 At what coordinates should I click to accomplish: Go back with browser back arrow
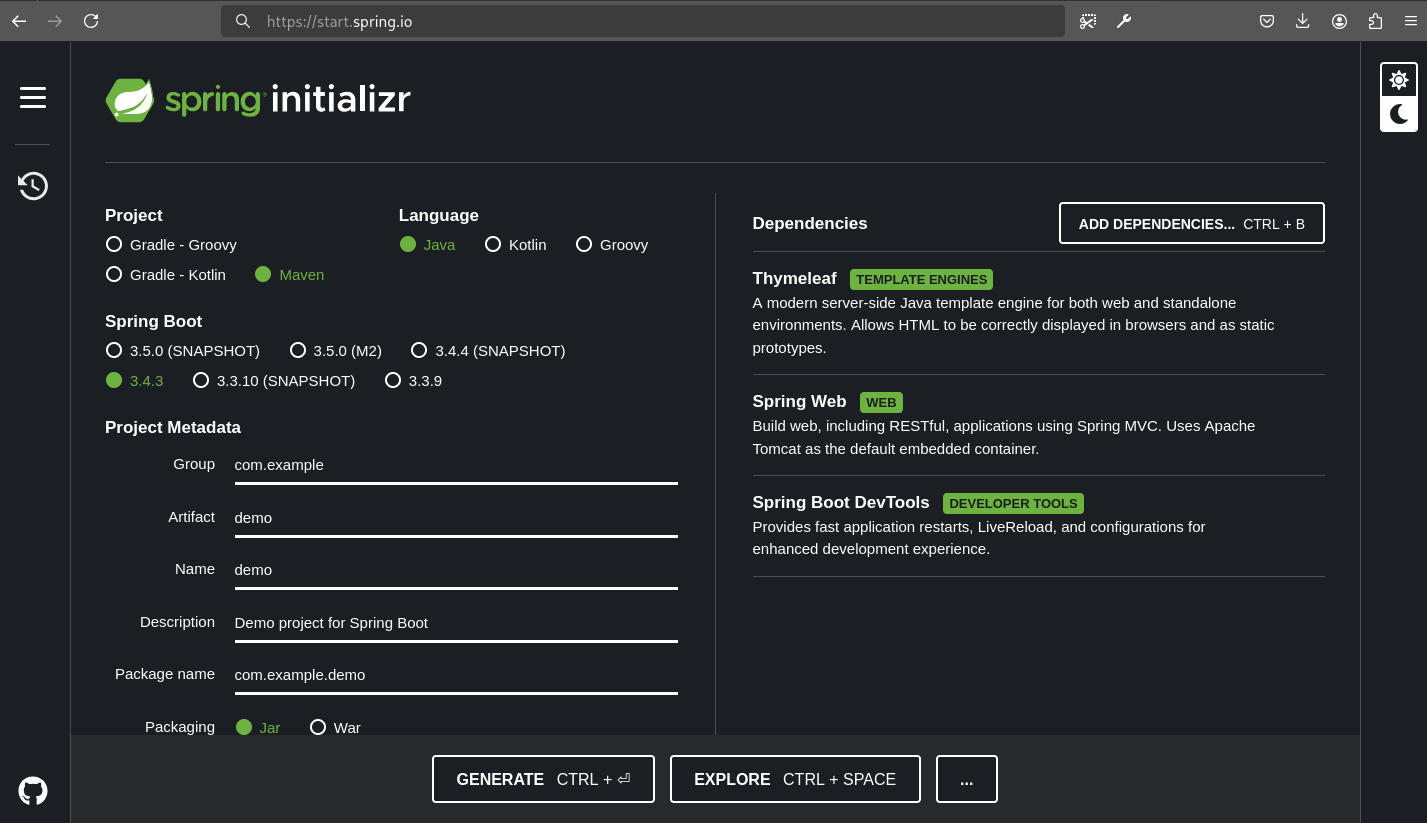[x=19, y=21]
